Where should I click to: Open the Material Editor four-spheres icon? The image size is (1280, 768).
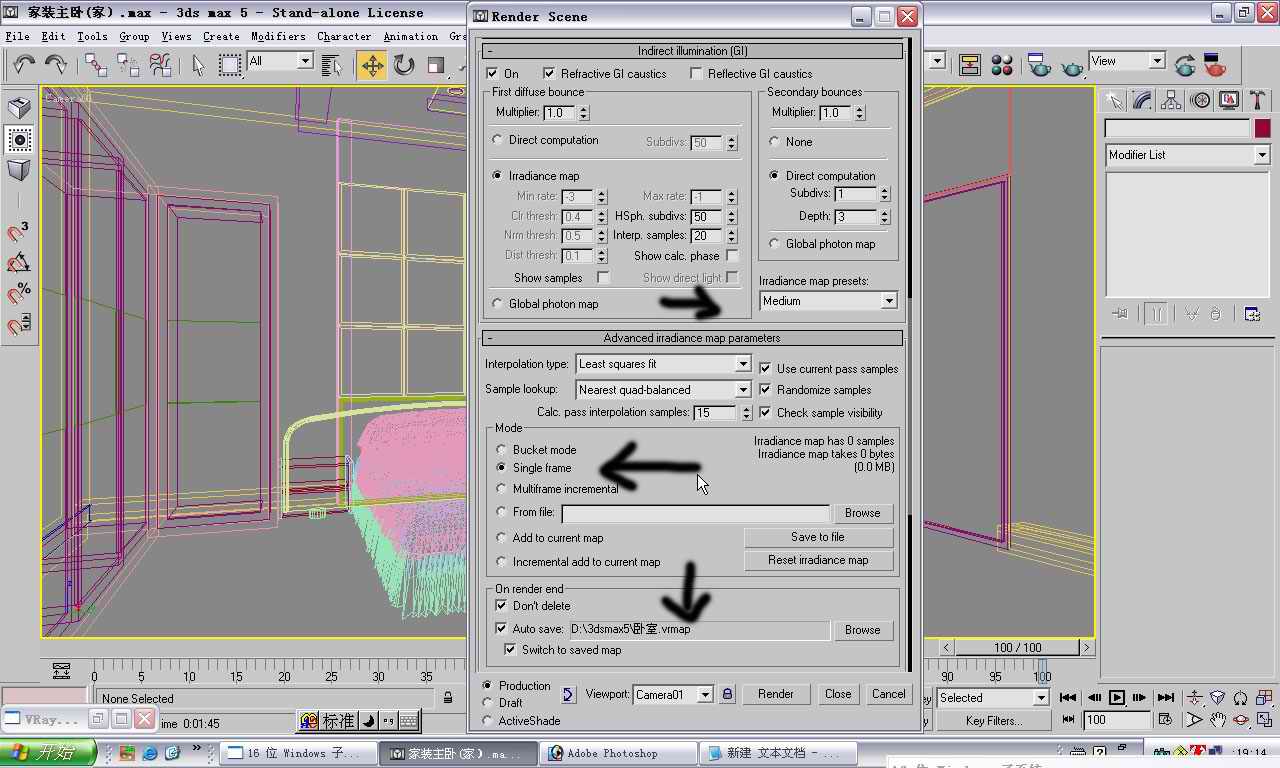(x=1002, y=65)
